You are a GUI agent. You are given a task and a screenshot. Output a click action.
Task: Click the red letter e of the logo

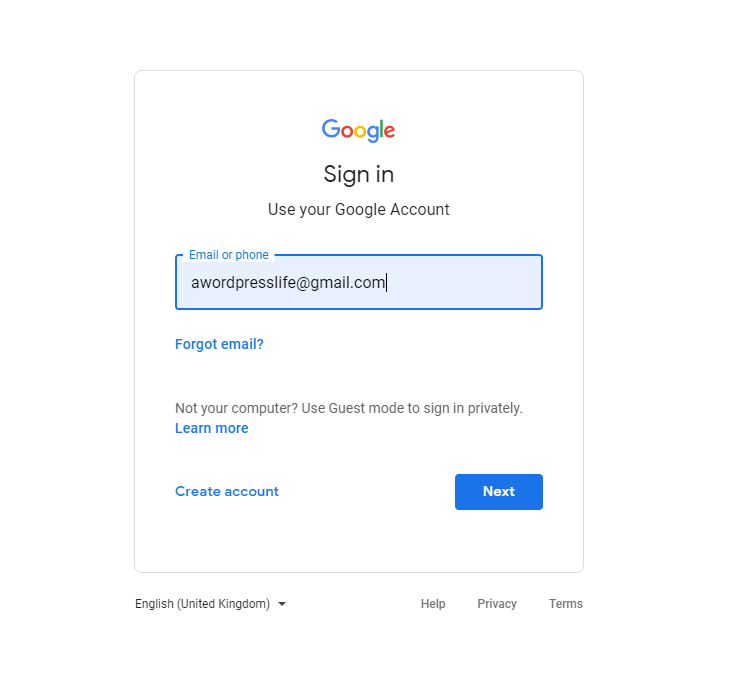coord(389,131)
